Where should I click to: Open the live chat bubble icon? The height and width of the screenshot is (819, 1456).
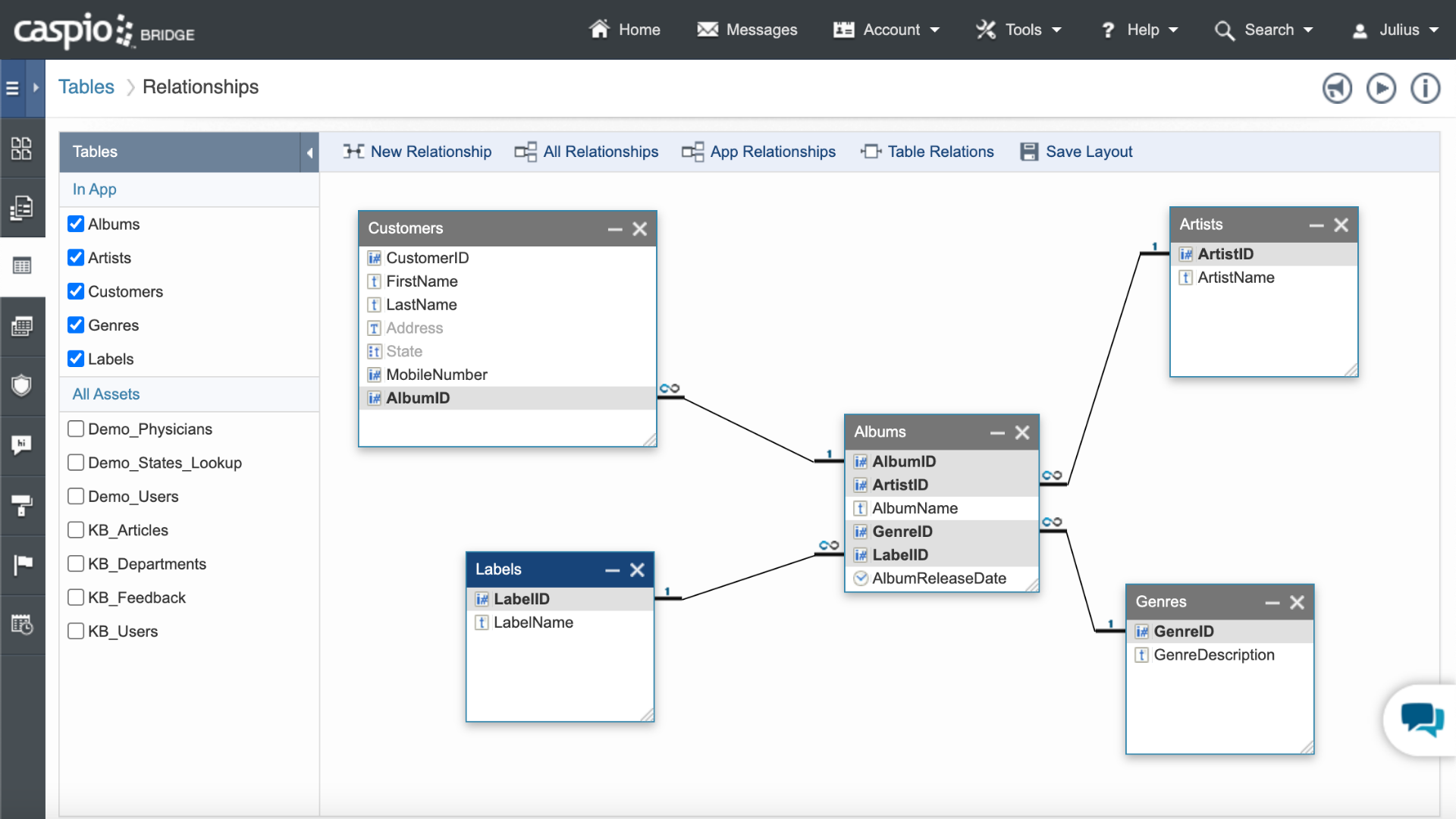(1422, 719)
